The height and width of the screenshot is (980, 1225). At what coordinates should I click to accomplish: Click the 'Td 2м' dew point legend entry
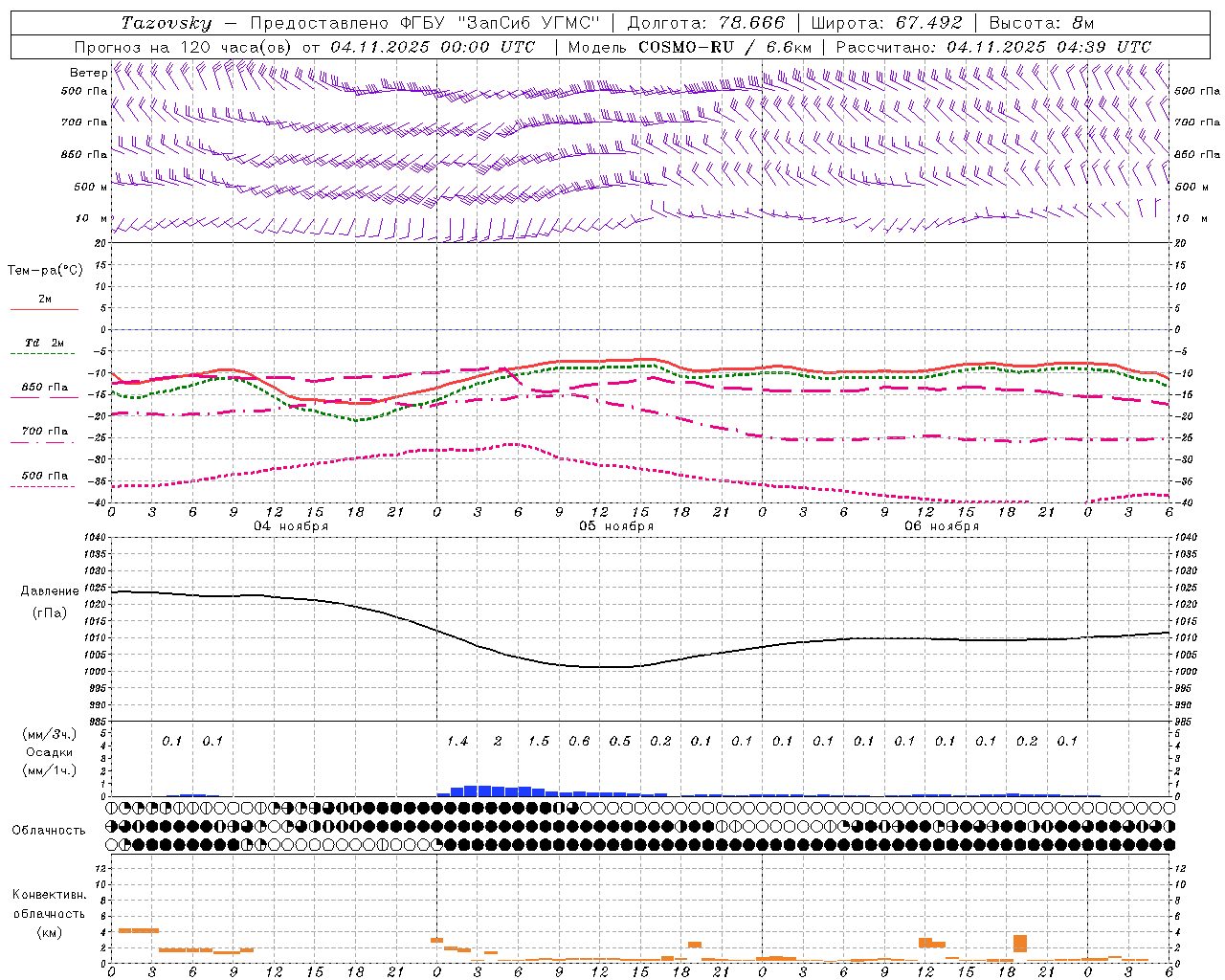point(45,343)
